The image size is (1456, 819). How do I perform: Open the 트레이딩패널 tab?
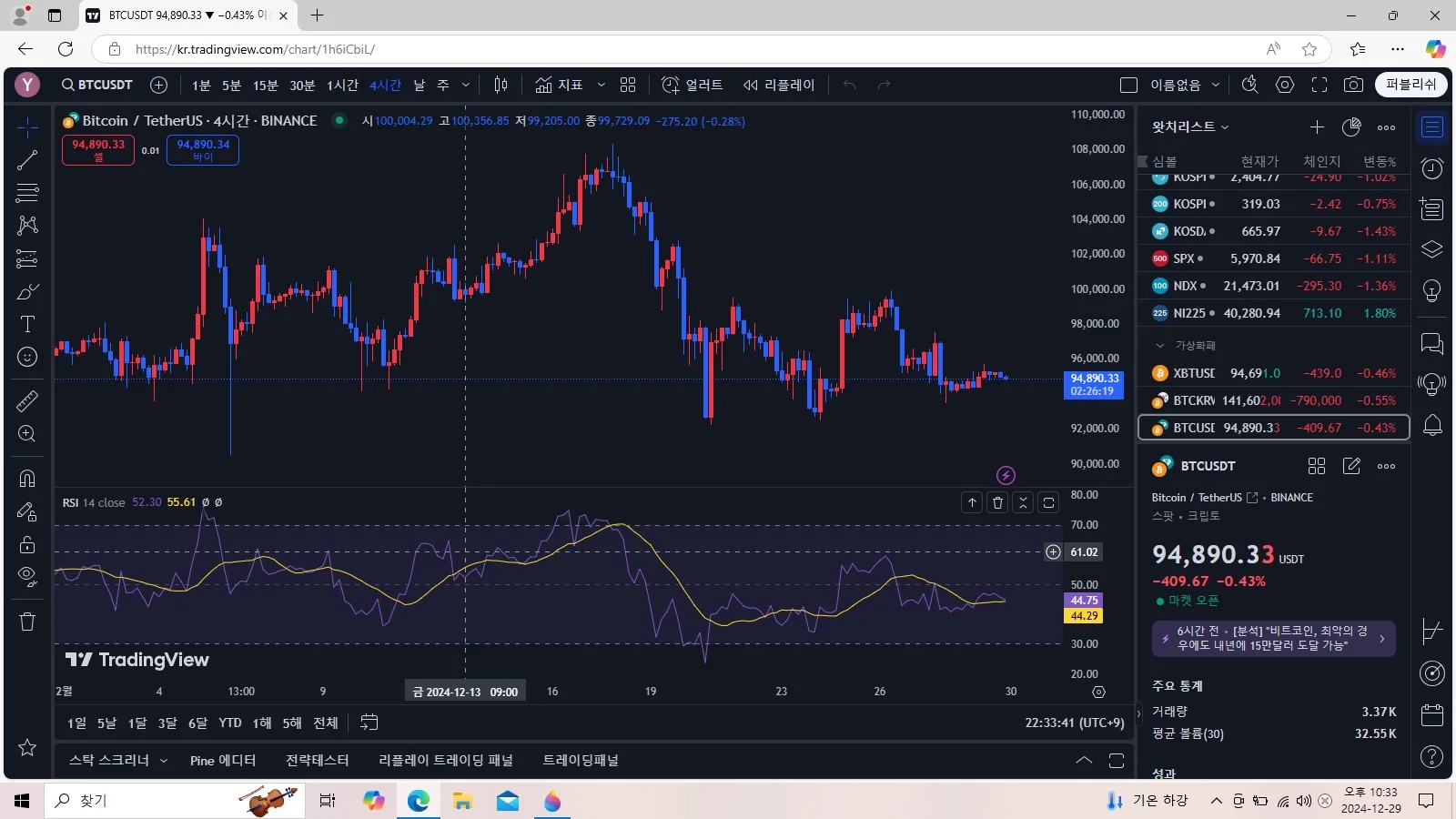point(581,761)
